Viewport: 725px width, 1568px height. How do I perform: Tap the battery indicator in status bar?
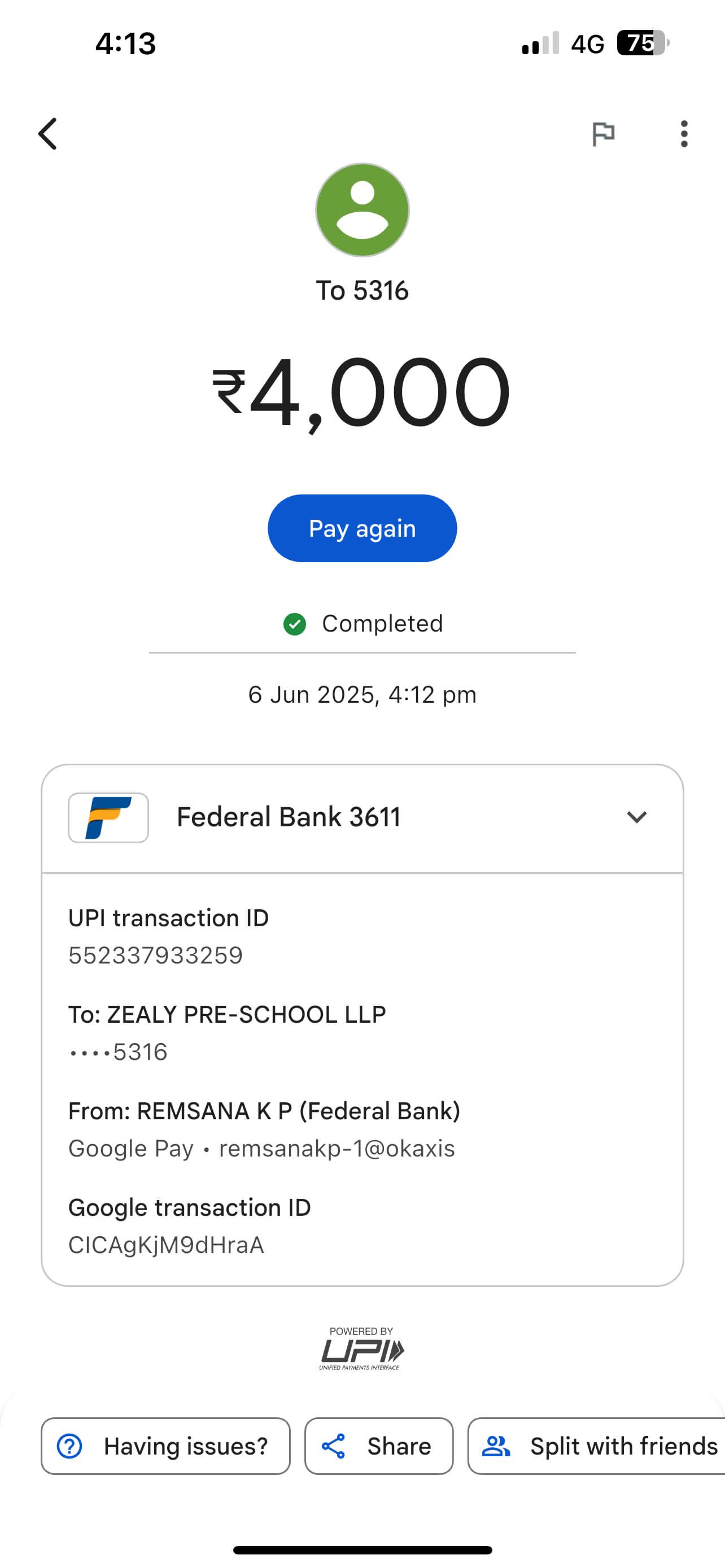pyautogui.click(x=643, y=43)
